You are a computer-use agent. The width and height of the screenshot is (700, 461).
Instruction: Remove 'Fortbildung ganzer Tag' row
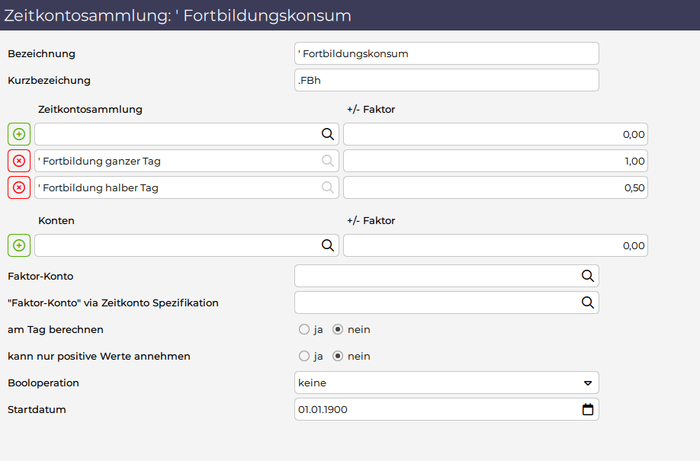[x=19, y=161]
